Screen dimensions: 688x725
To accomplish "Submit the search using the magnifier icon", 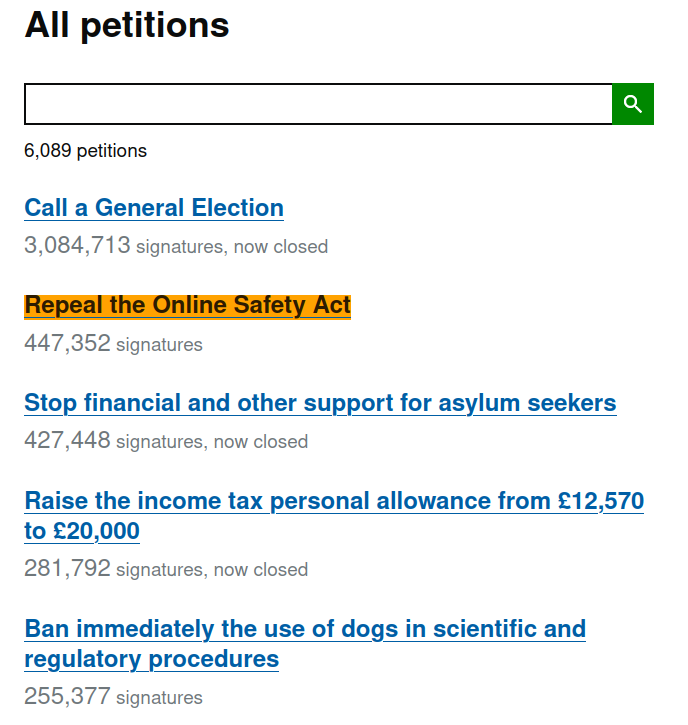I will 633,104.
